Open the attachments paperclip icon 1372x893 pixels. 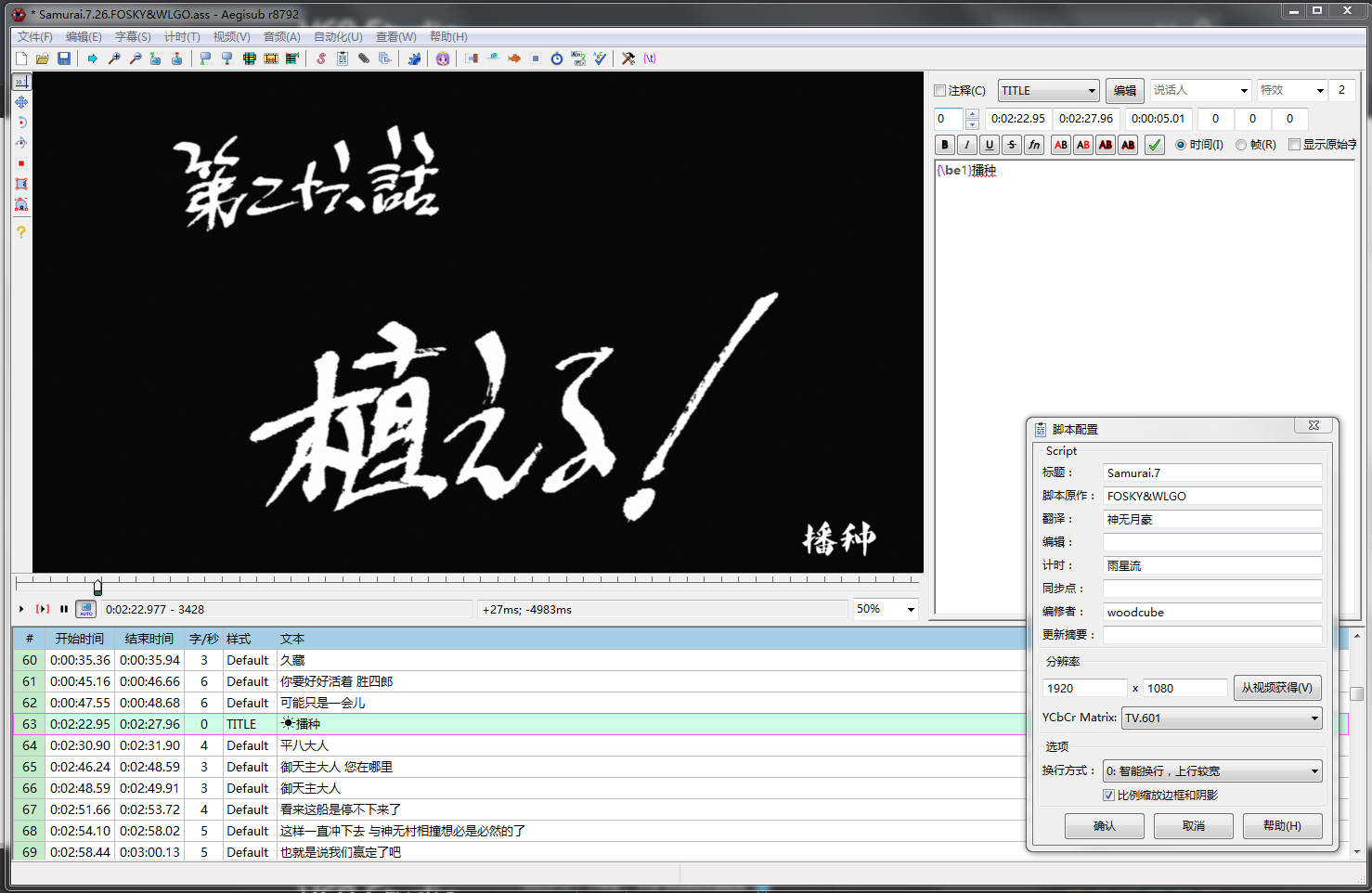point(364,58)
